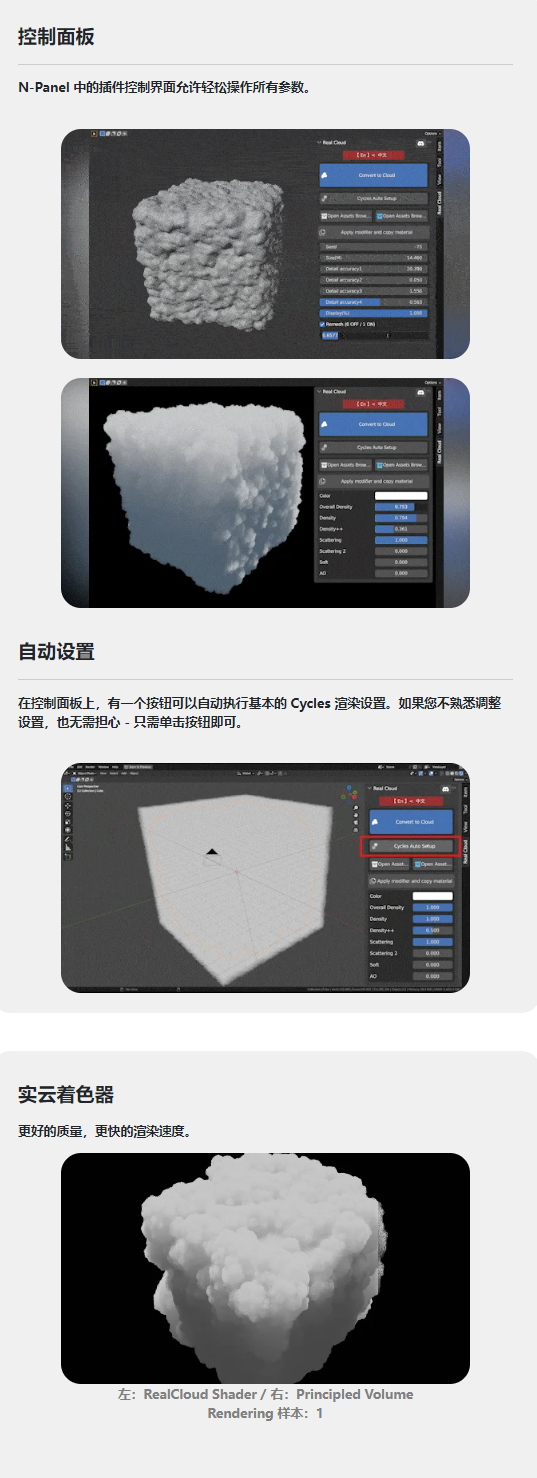
Task: Click the Discord icon in first panel
Action: [x=422, y=144]
